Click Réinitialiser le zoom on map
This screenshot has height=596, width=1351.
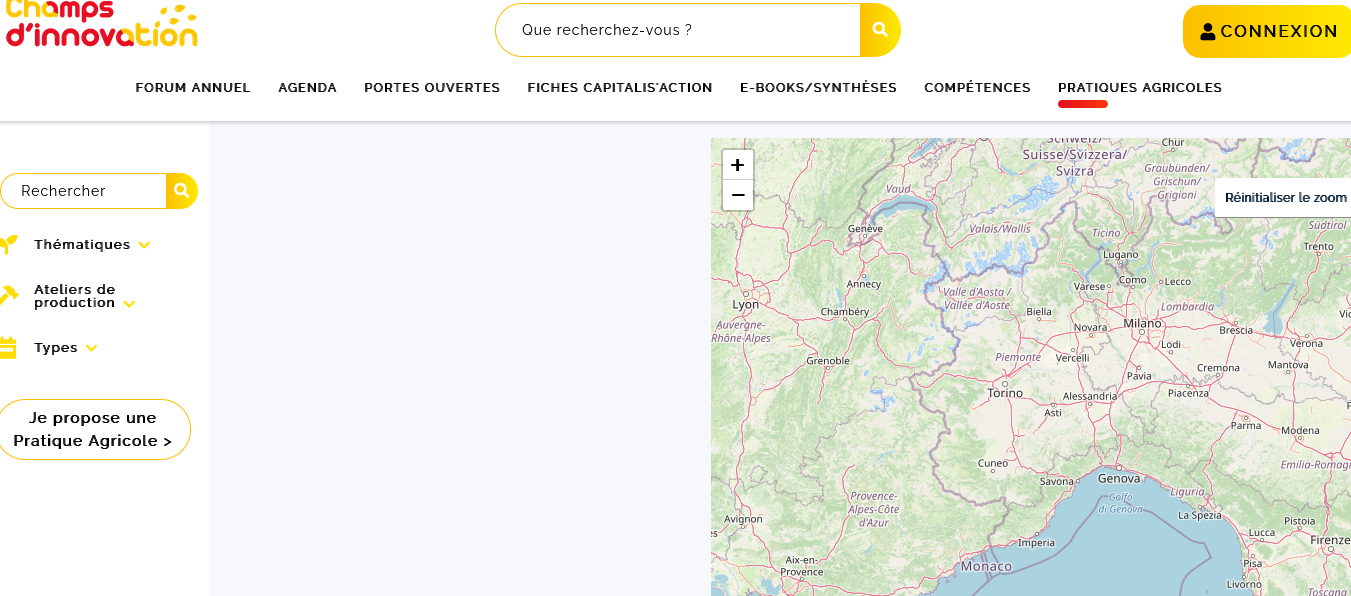point(1285,198)
